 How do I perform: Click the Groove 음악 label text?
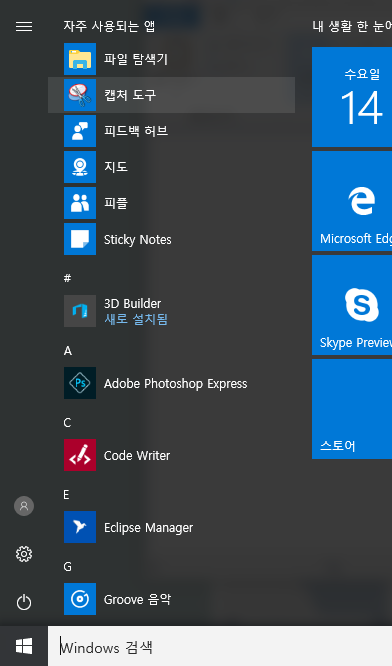click(x=137, y=599)
